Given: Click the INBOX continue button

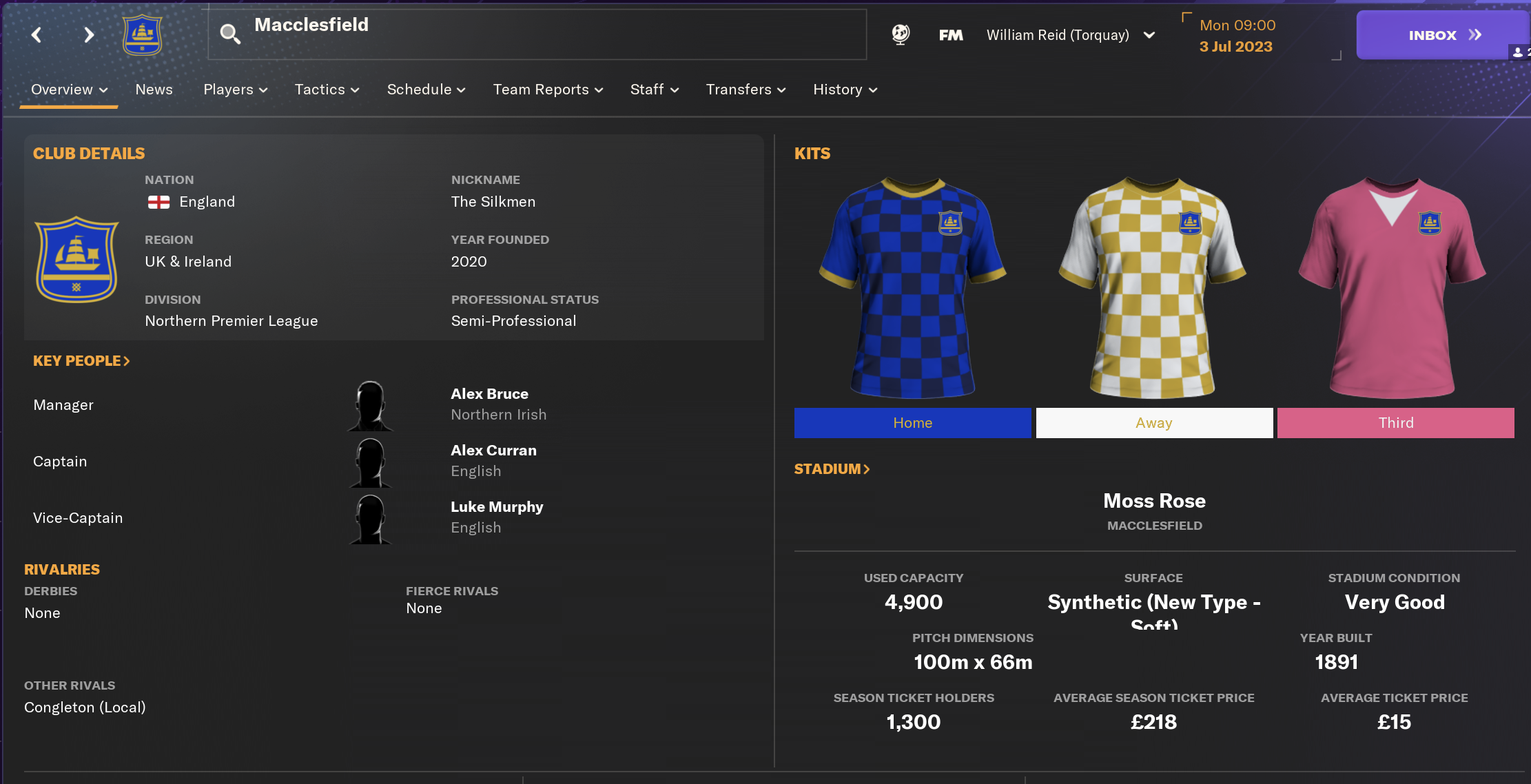Looking at the screenshot, I should point(1443,35).
